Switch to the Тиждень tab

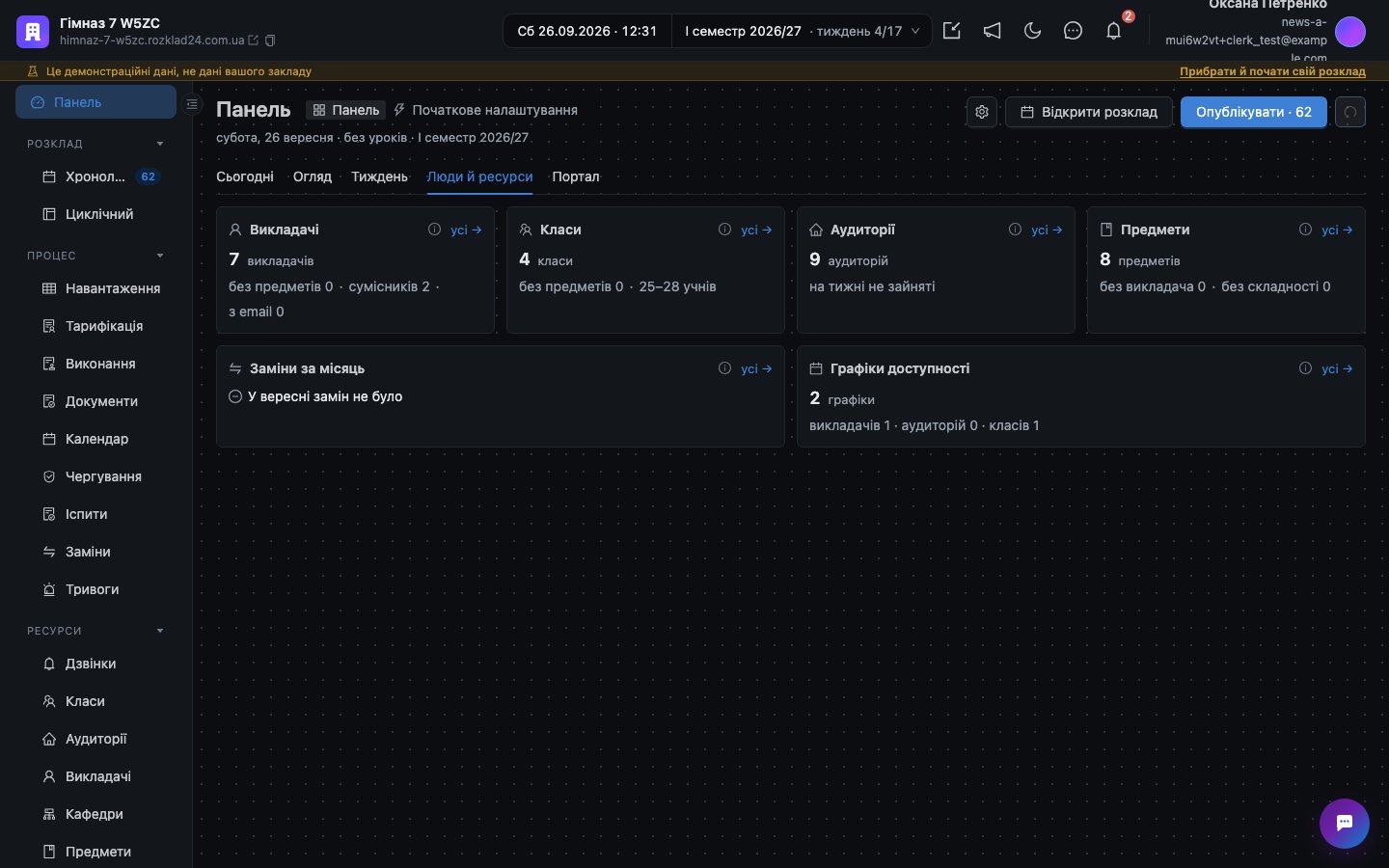click(379, 176)
